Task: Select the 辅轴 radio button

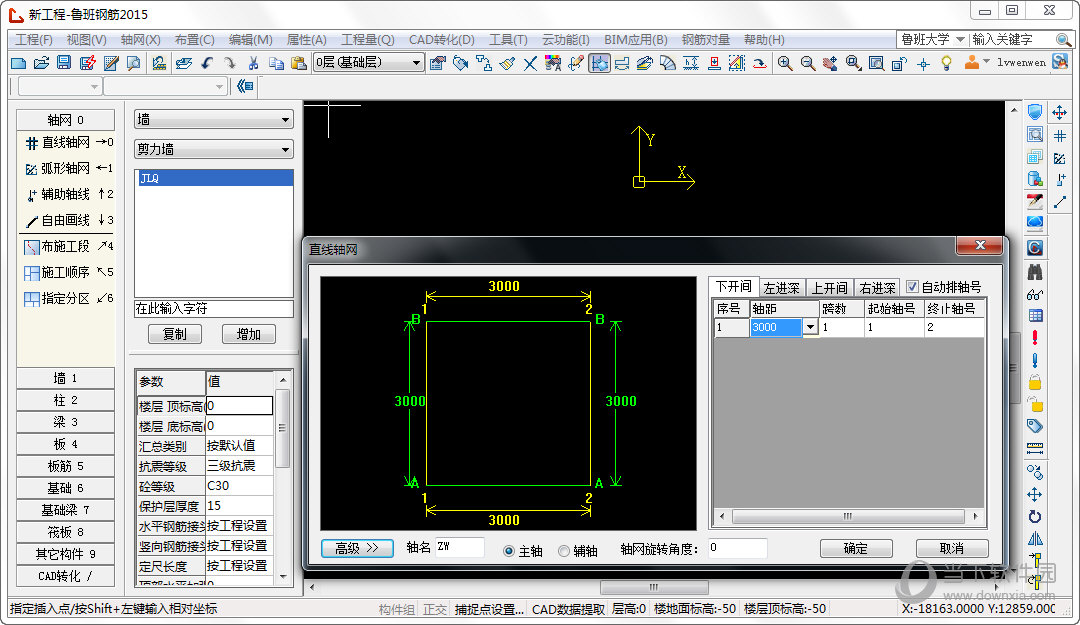Action: click(x=564, y=551)
